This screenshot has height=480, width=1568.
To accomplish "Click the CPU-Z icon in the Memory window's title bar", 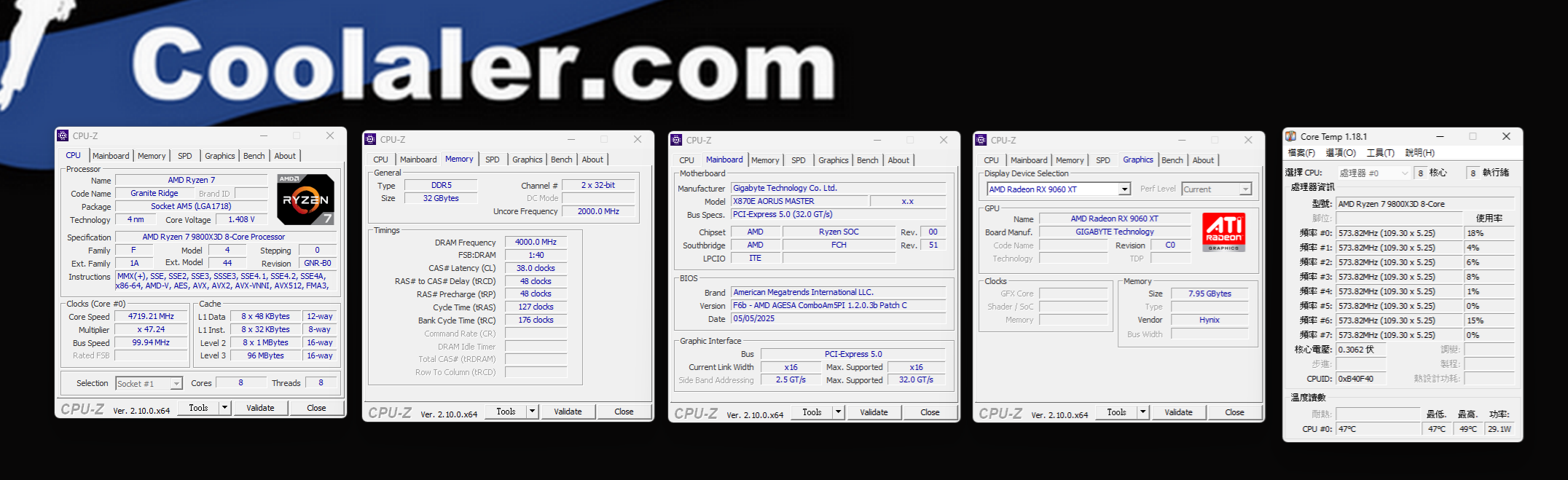I will pos(370,139).
